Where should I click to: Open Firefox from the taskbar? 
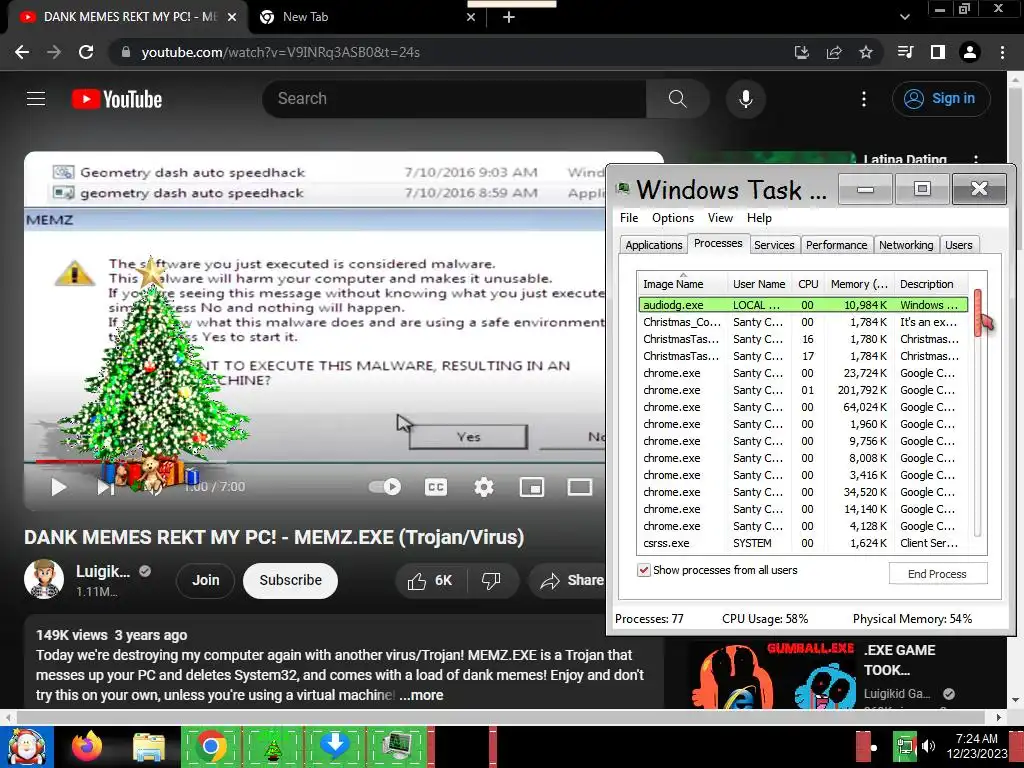tap(87, 746)
